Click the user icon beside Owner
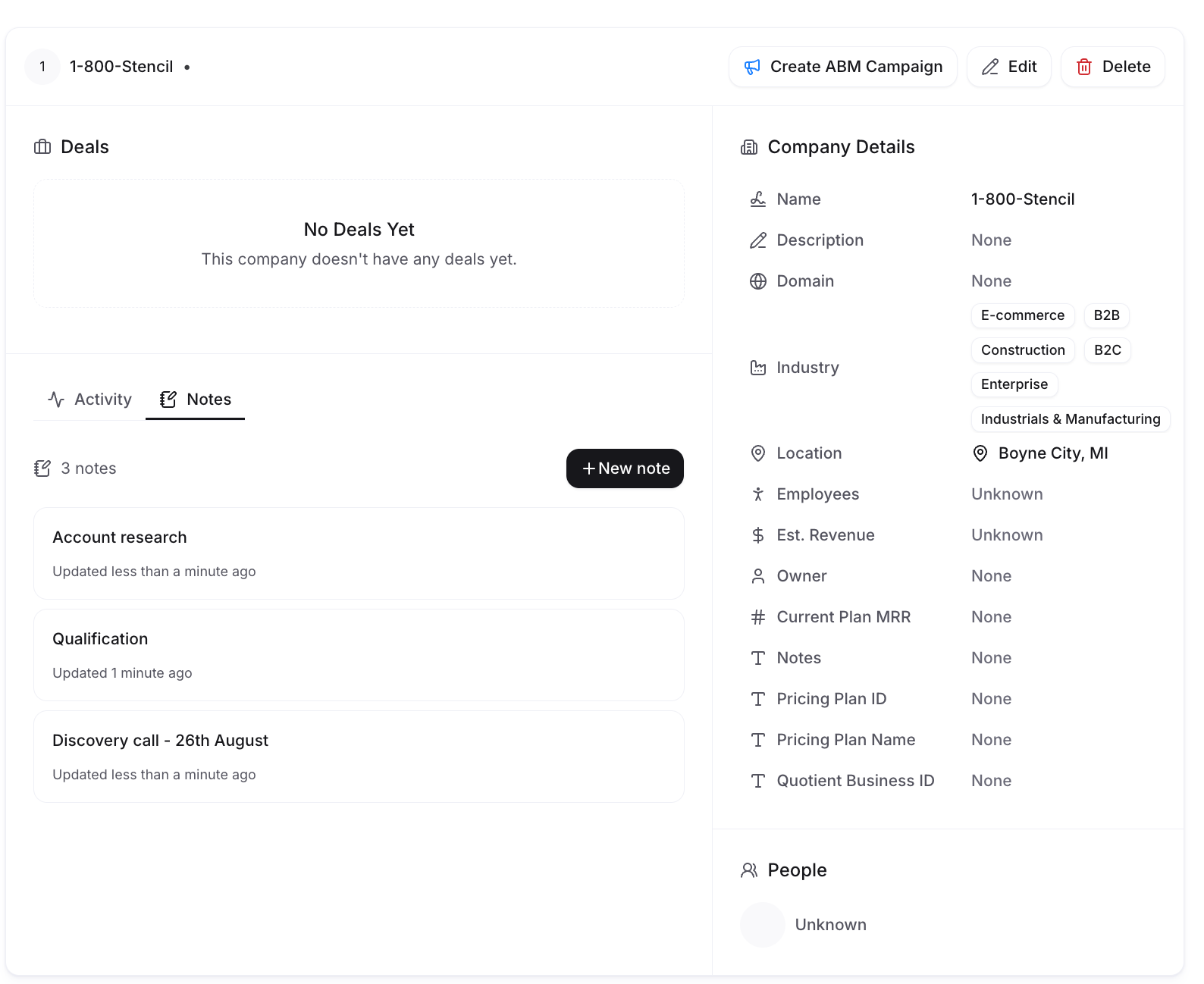 tap(758, 576)
